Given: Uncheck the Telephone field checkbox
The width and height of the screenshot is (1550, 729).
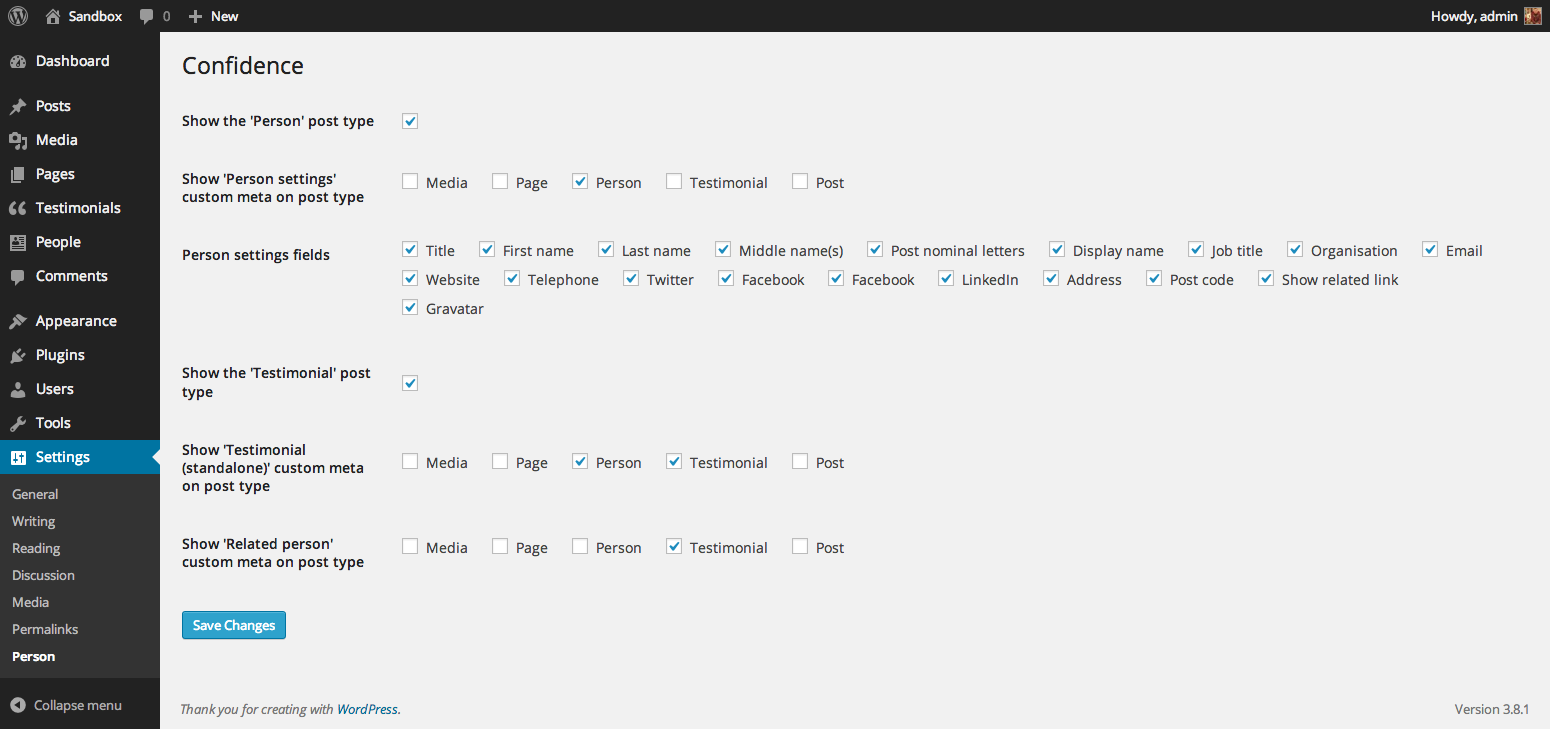Looking at the screenshot, I should tap(512, 278).
